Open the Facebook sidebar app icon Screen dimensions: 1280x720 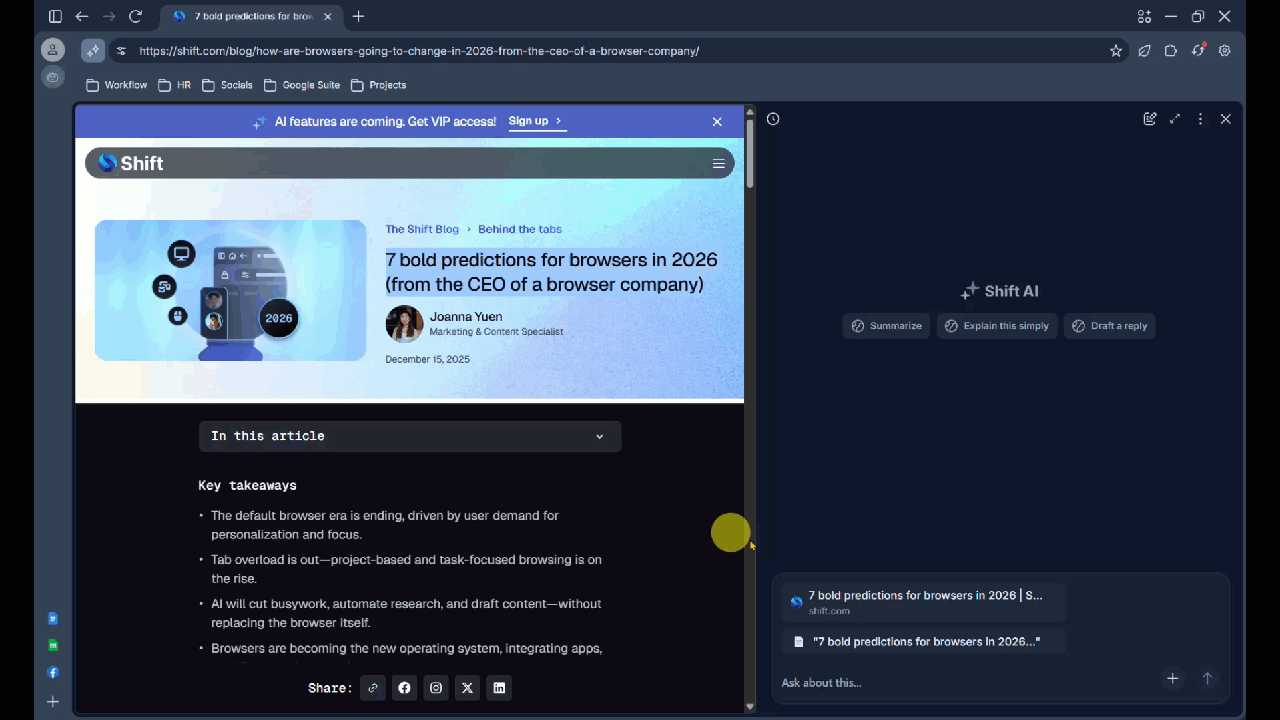tap(53, 673)
